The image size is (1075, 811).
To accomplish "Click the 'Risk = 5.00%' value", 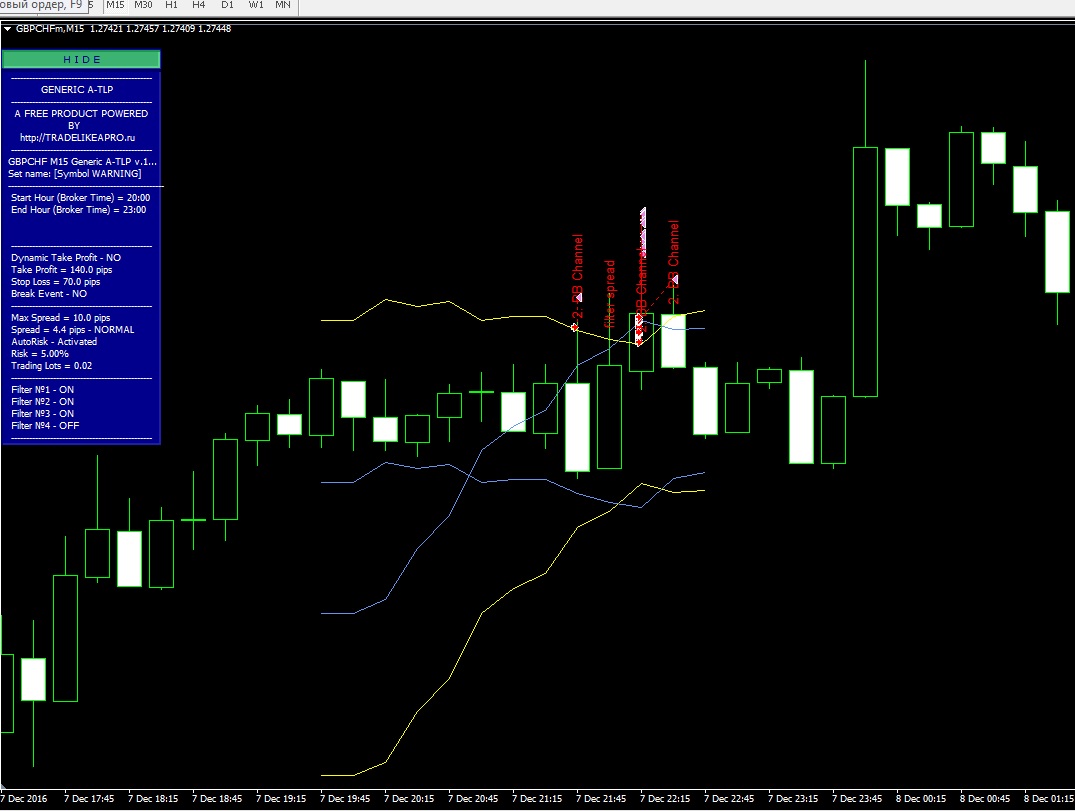I will point(40,354).
